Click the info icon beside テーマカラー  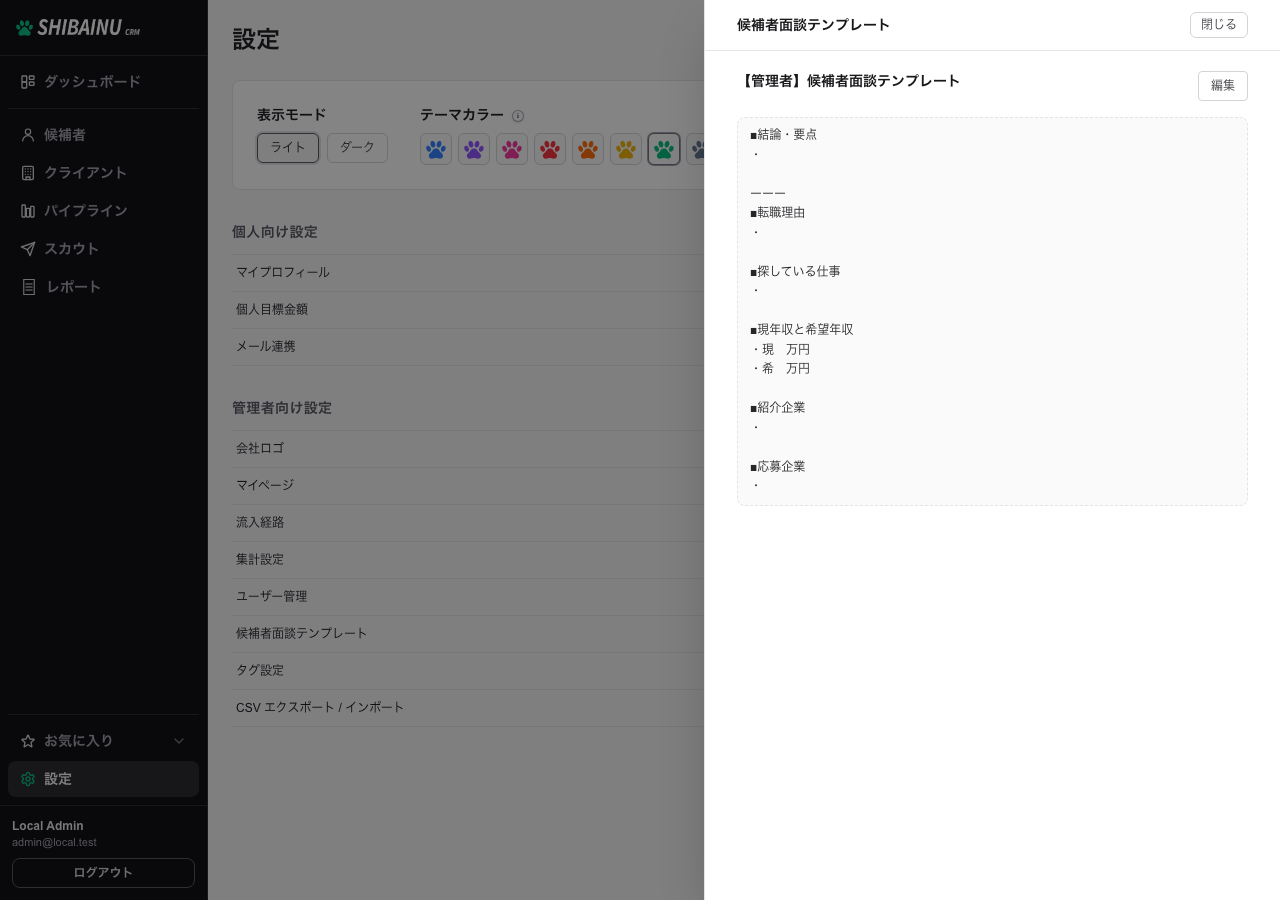point(518,116)
